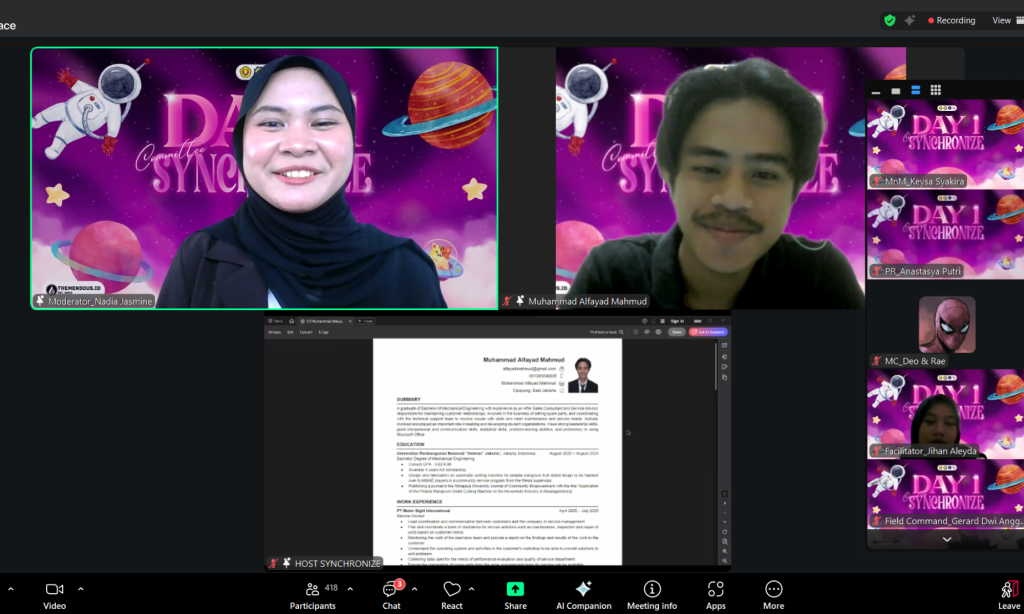1024x614 pixels.
Task: Click Ask AI Assistant button
Action: click(x=708, y=332)
